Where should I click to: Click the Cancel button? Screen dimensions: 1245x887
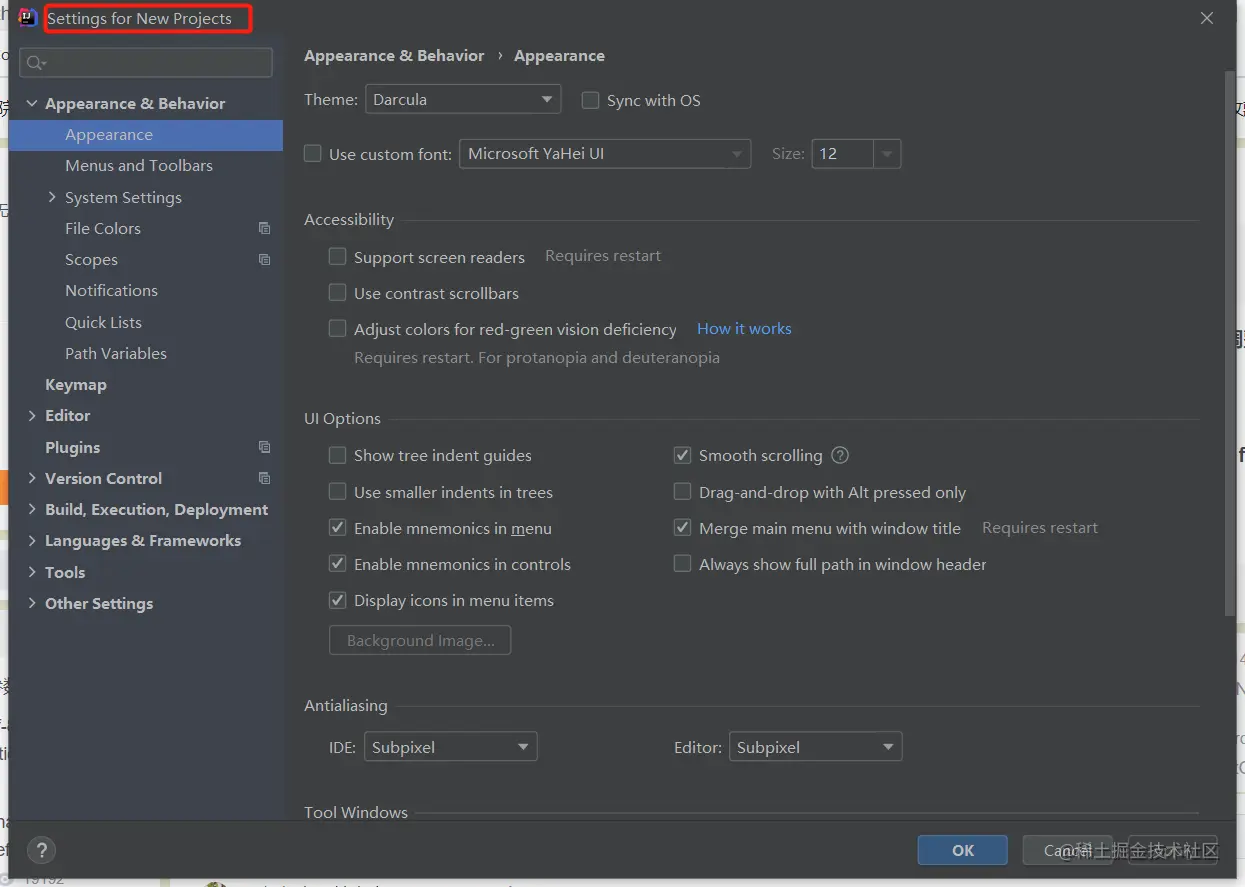(x=1067, y=850)
